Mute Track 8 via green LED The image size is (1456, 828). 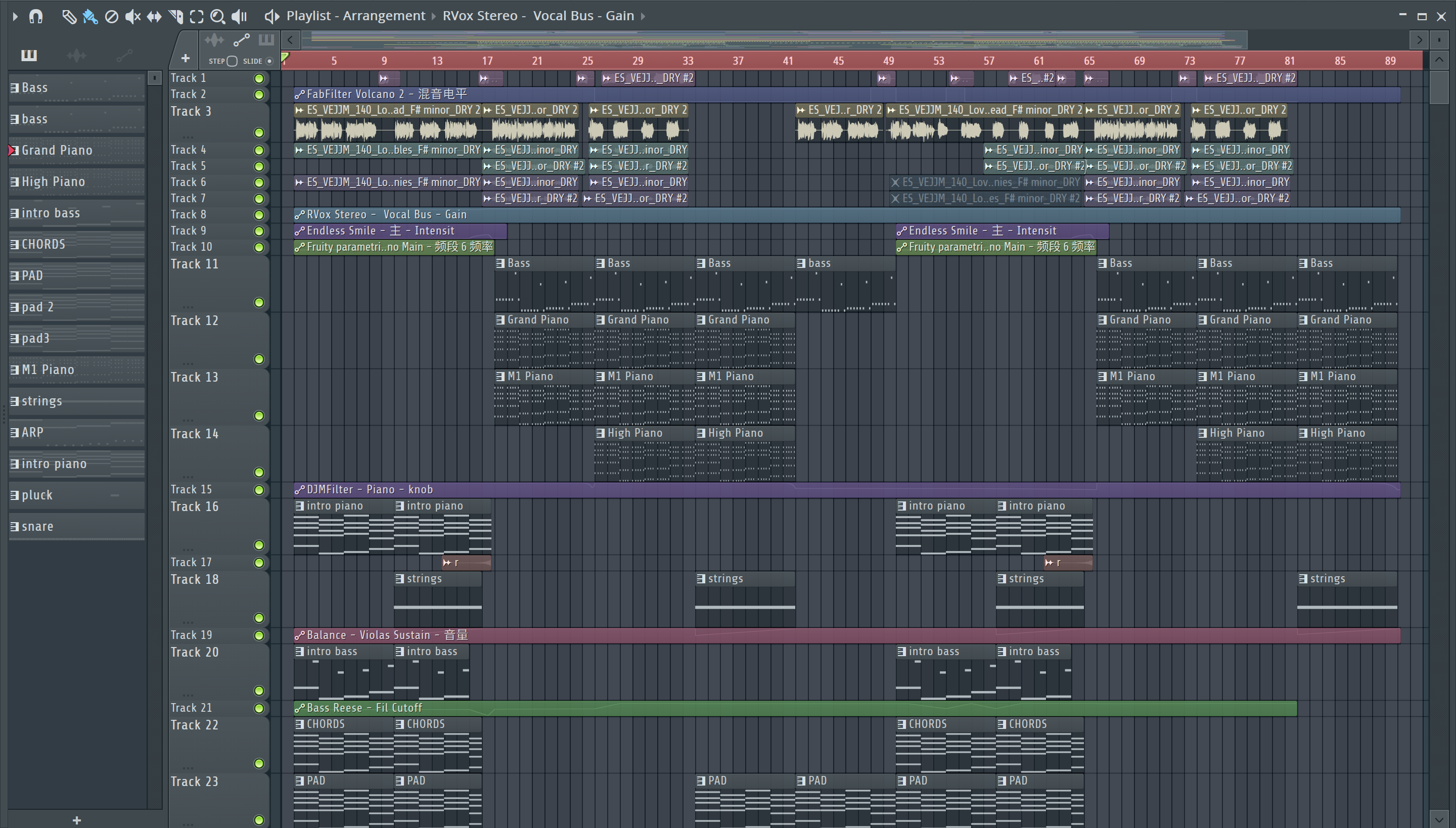tap(259, 215)
